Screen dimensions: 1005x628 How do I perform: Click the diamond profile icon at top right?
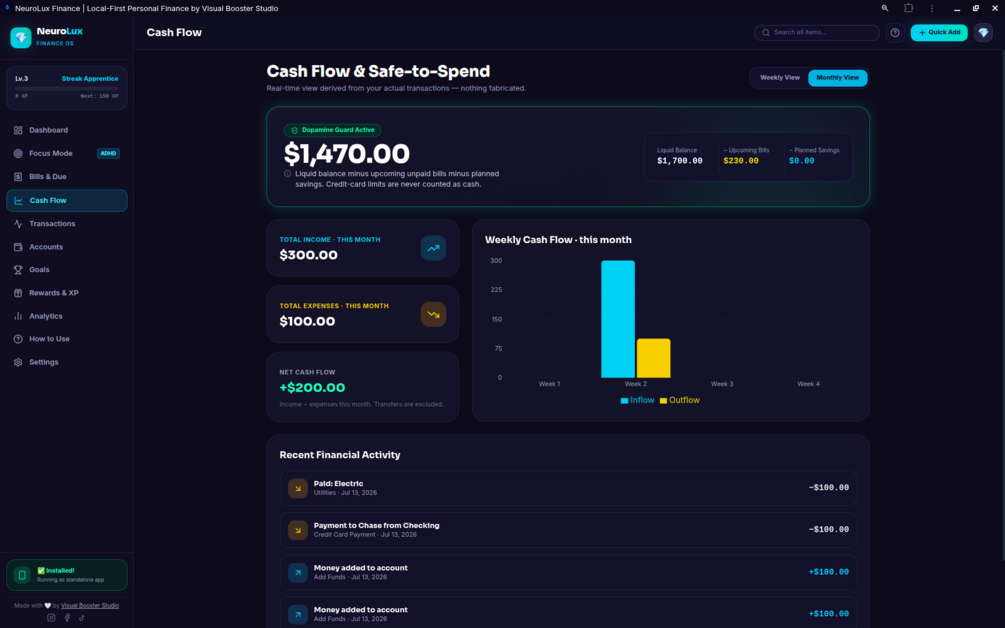(983, 33)
